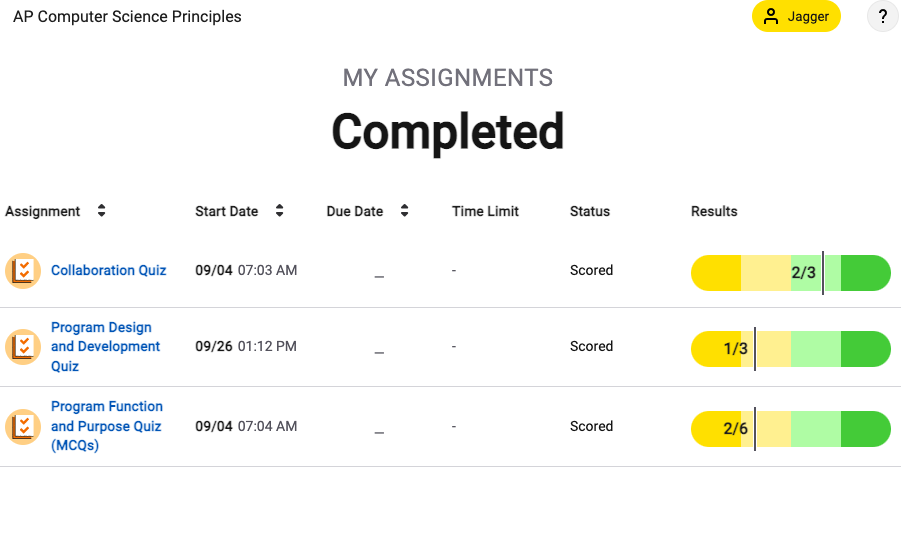
Task: Open the help question mark icon
Action: [x=882, y=17]
